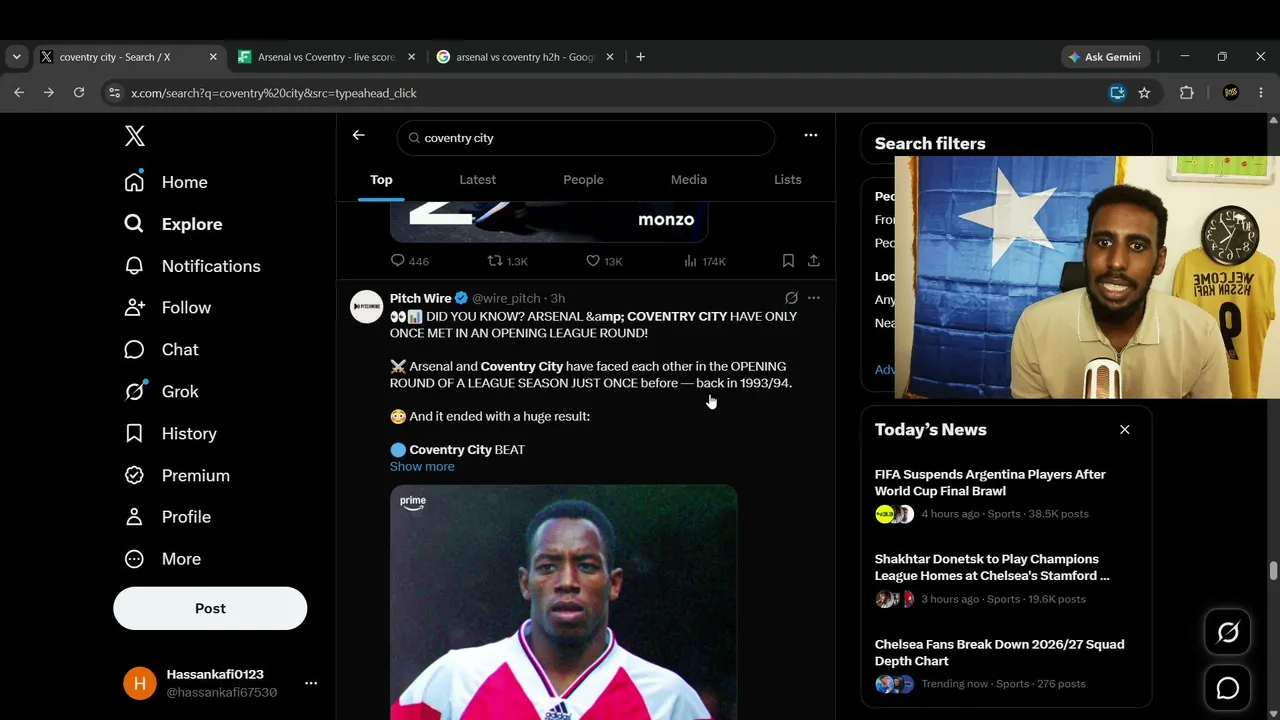Viewport: 1280px width, 720px height.
Task: Repost the post with 1.3K reposts
Action: [507, 261]
